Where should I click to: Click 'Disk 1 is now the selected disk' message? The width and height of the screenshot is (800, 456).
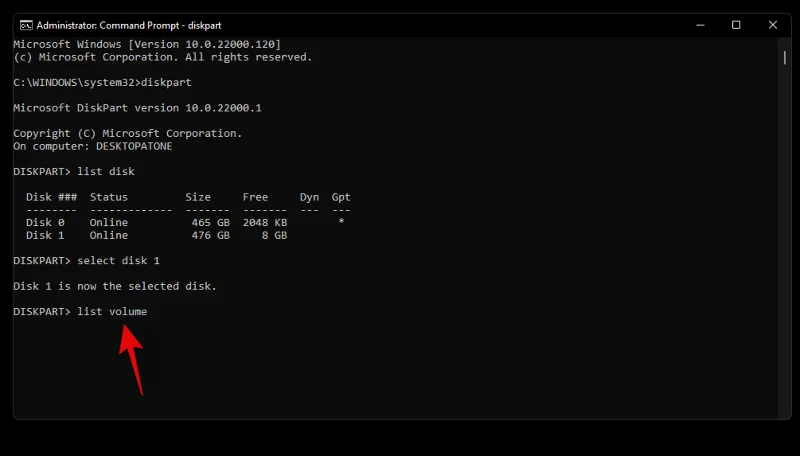tap(115, 286)
